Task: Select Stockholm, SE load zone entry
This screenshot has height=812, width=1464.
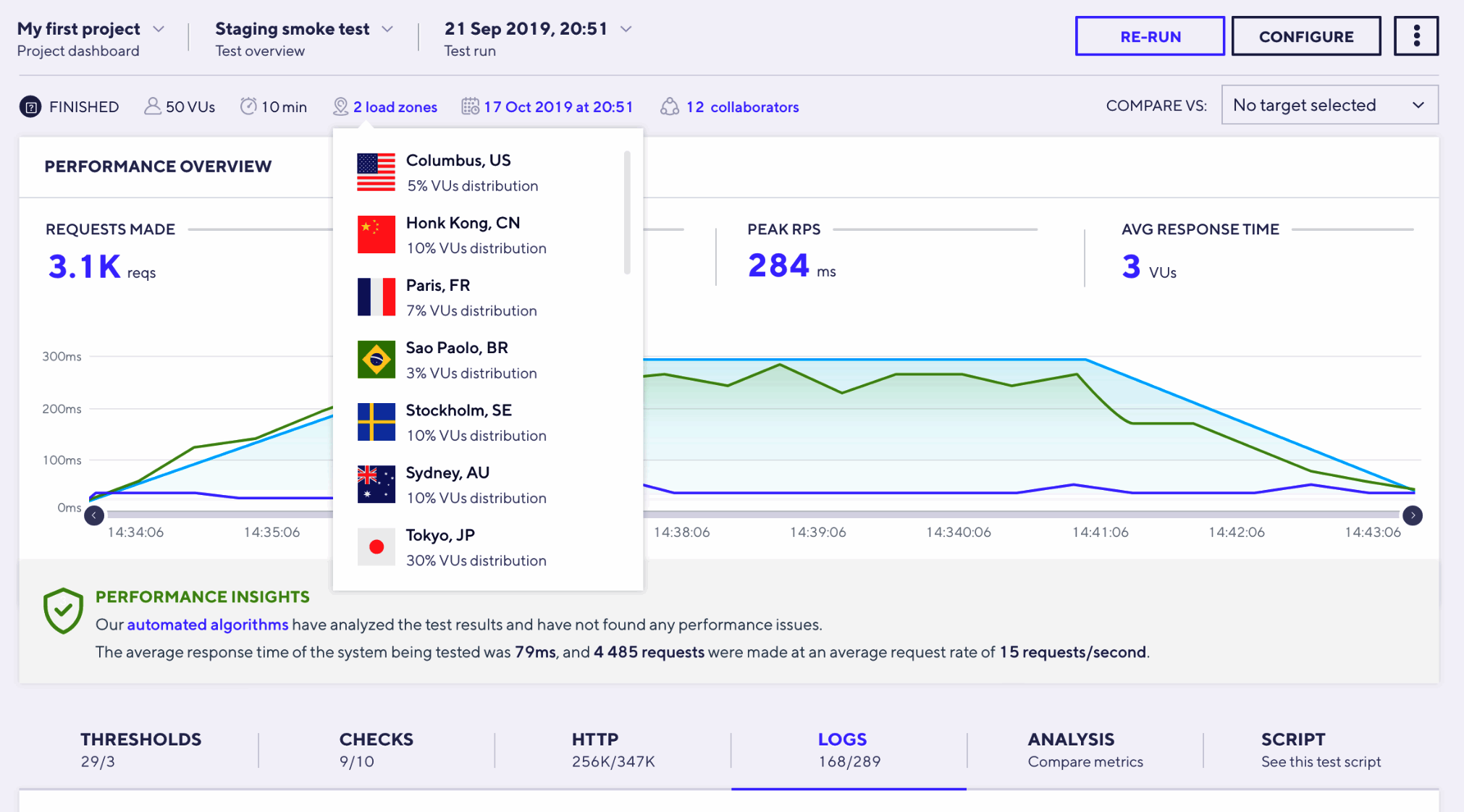Action: click(x=458, y=422)
